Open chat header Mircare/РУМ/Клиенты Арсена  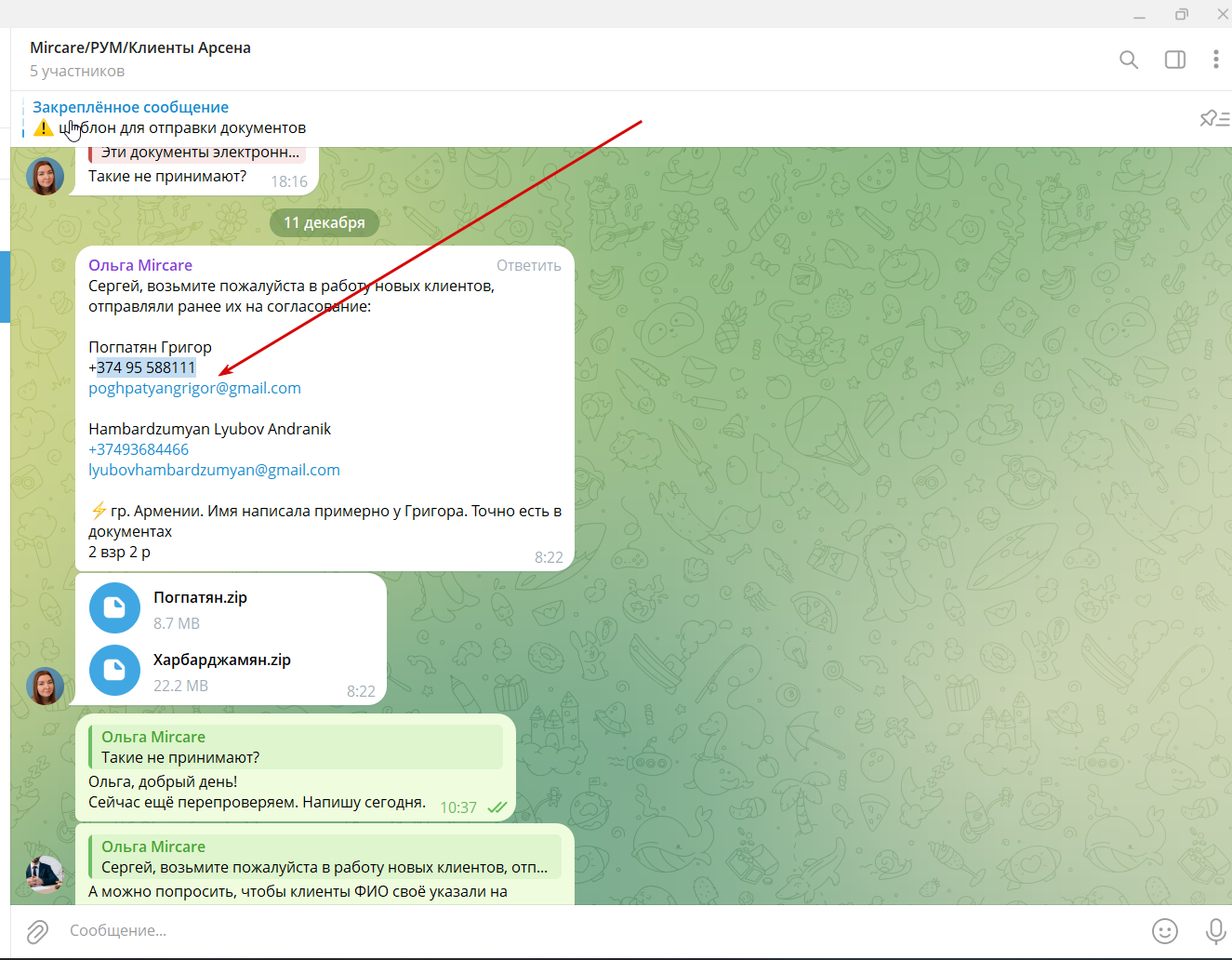(140, 47)
